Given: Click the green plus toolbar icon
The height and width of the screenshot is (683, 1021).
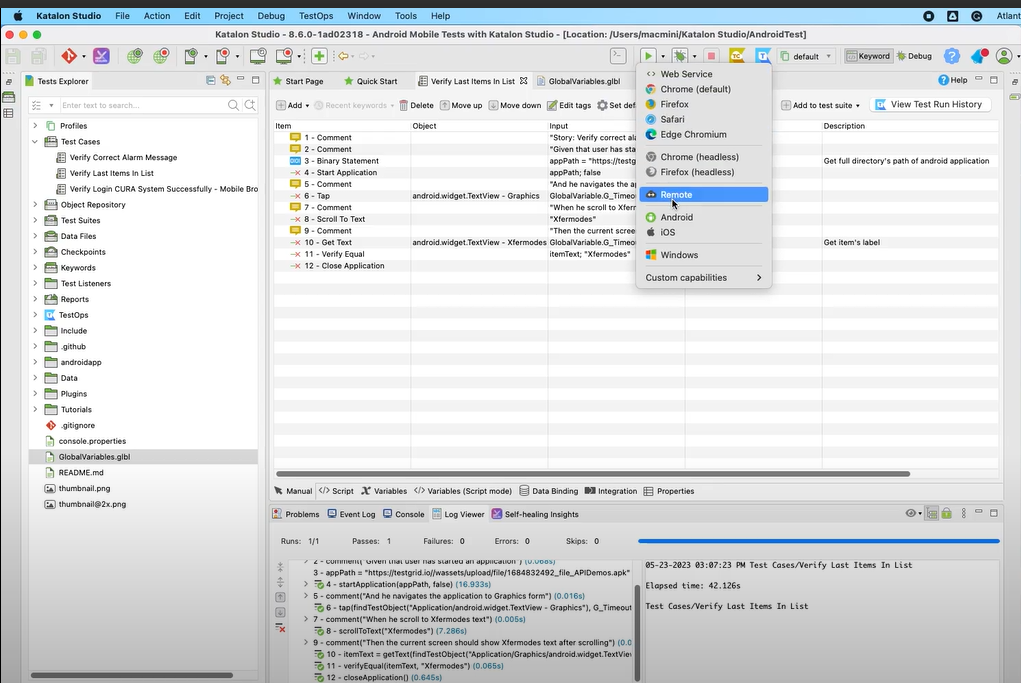Looking at the screenshot, I should coord(319,56).
